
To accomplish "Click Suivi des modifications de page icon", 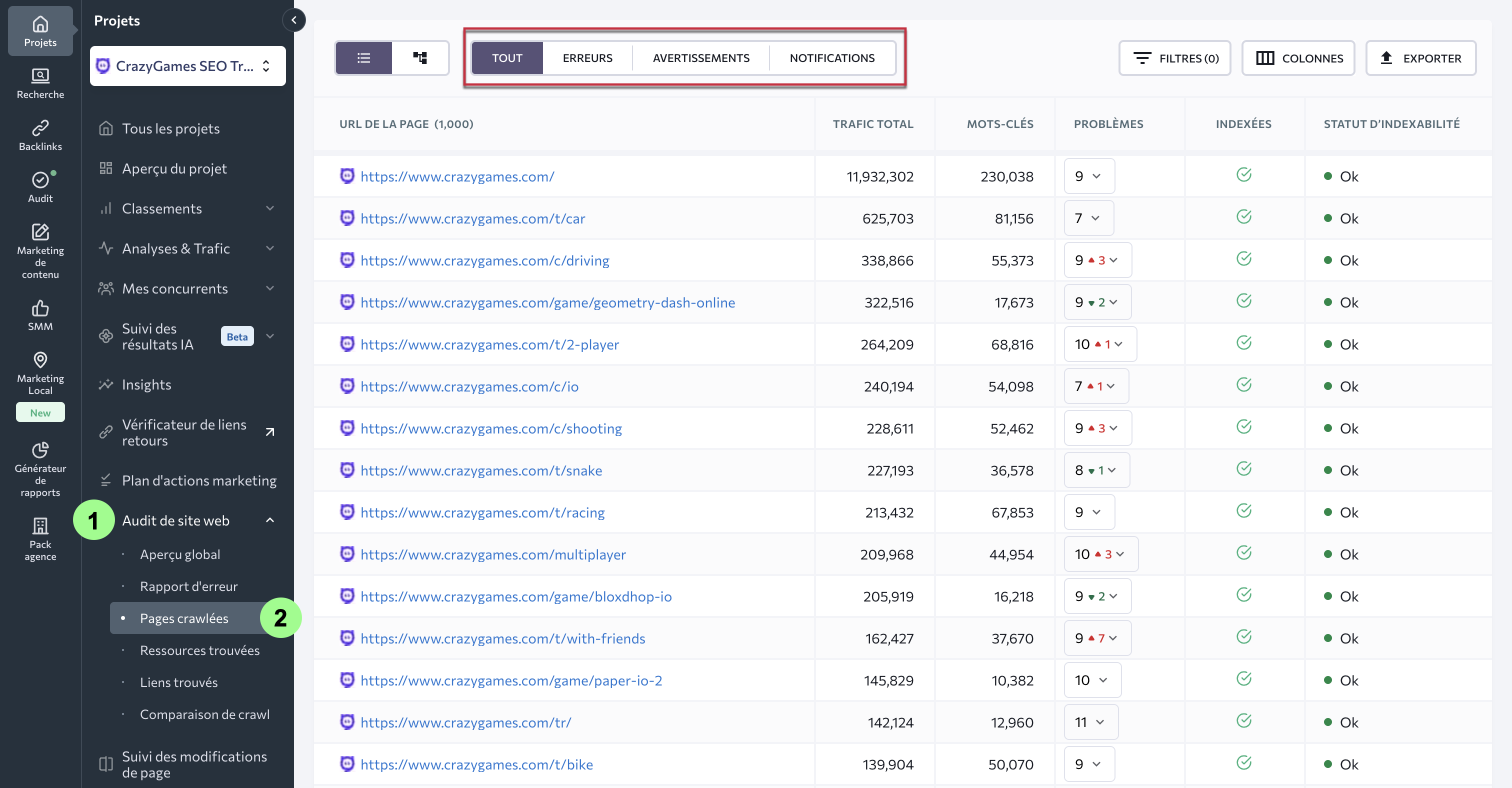I will 105,764.
